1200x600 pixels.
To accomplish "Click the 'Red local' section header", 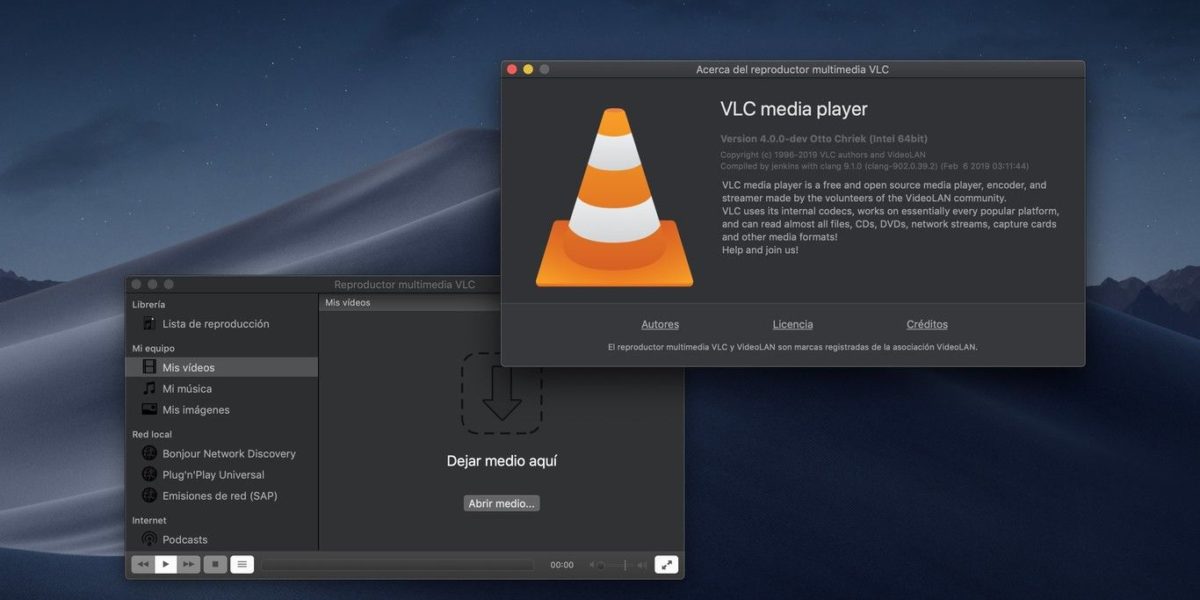I will point(152,434).
